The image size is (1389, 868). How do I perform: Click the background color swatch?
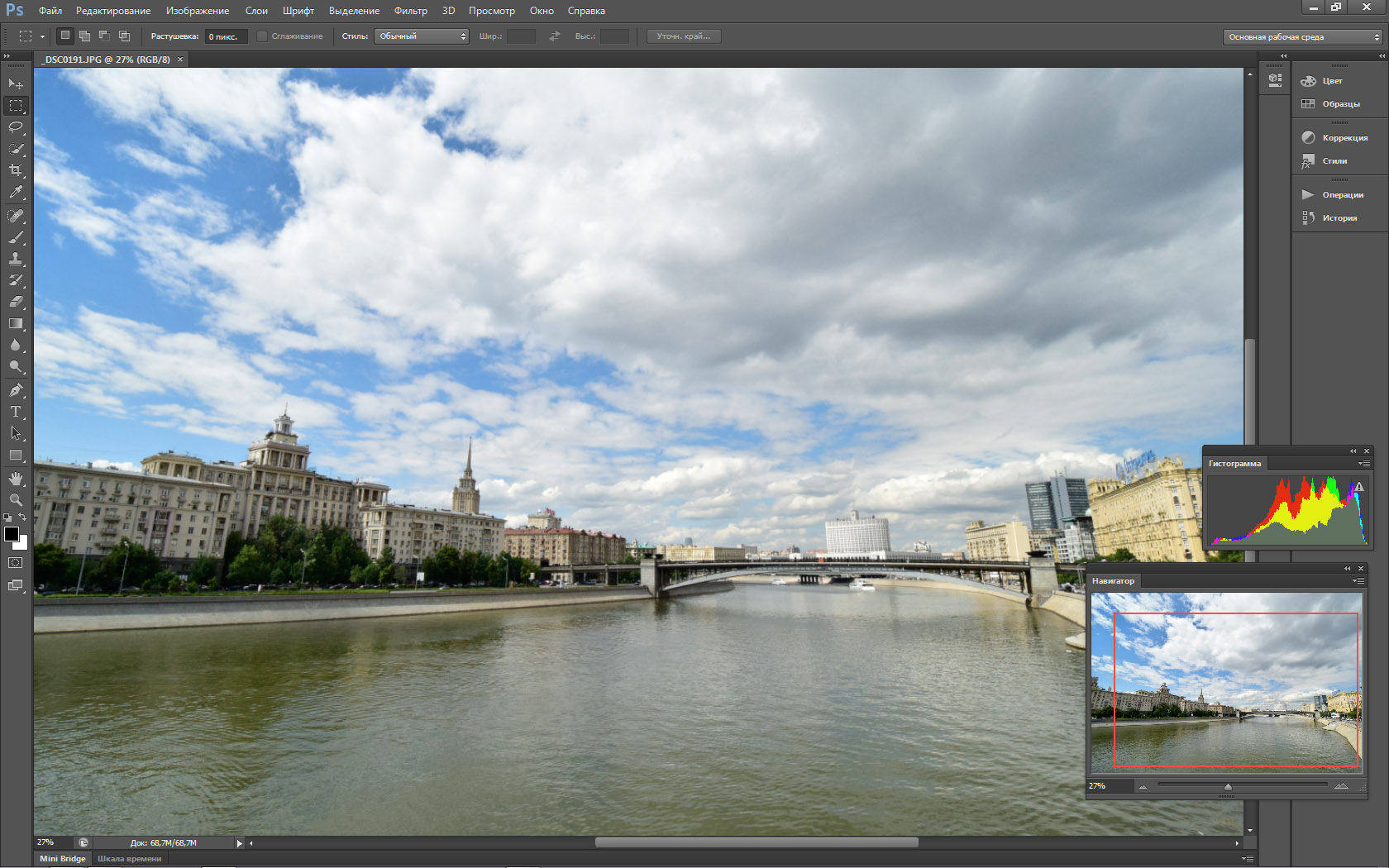[x=23, y=544]
